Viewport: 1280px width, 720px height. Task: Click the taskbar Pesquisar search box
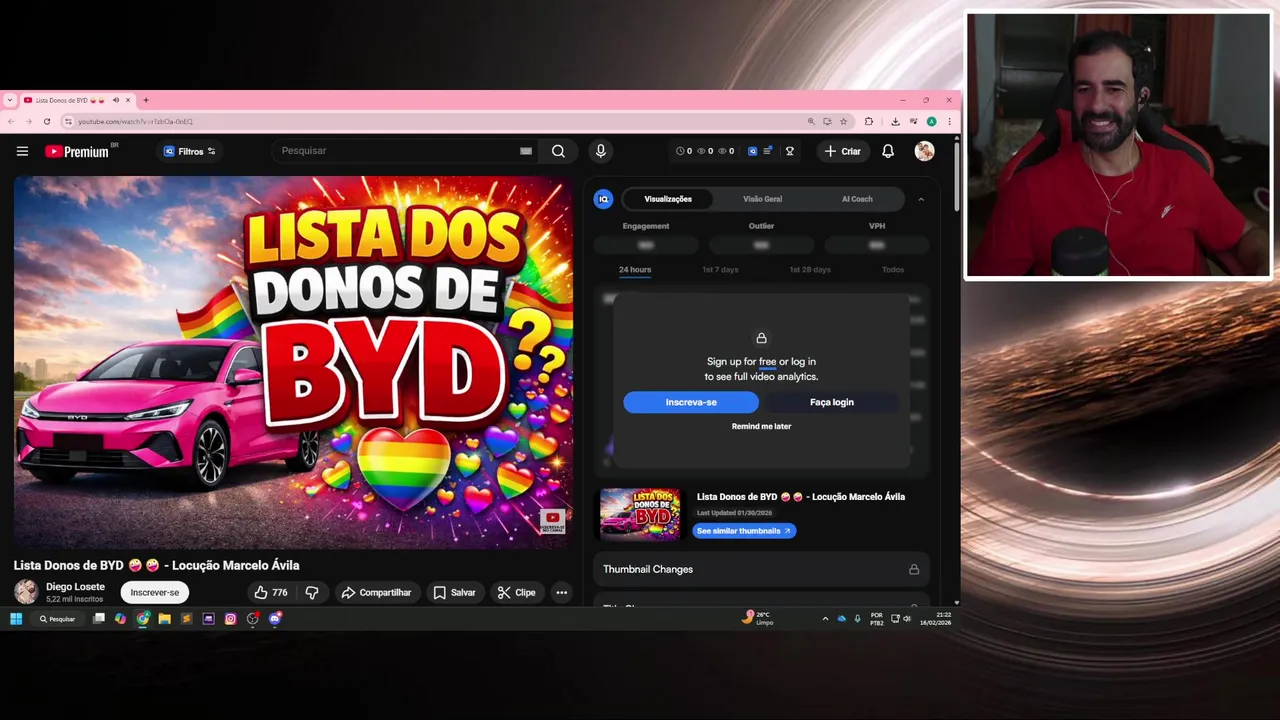58,619
